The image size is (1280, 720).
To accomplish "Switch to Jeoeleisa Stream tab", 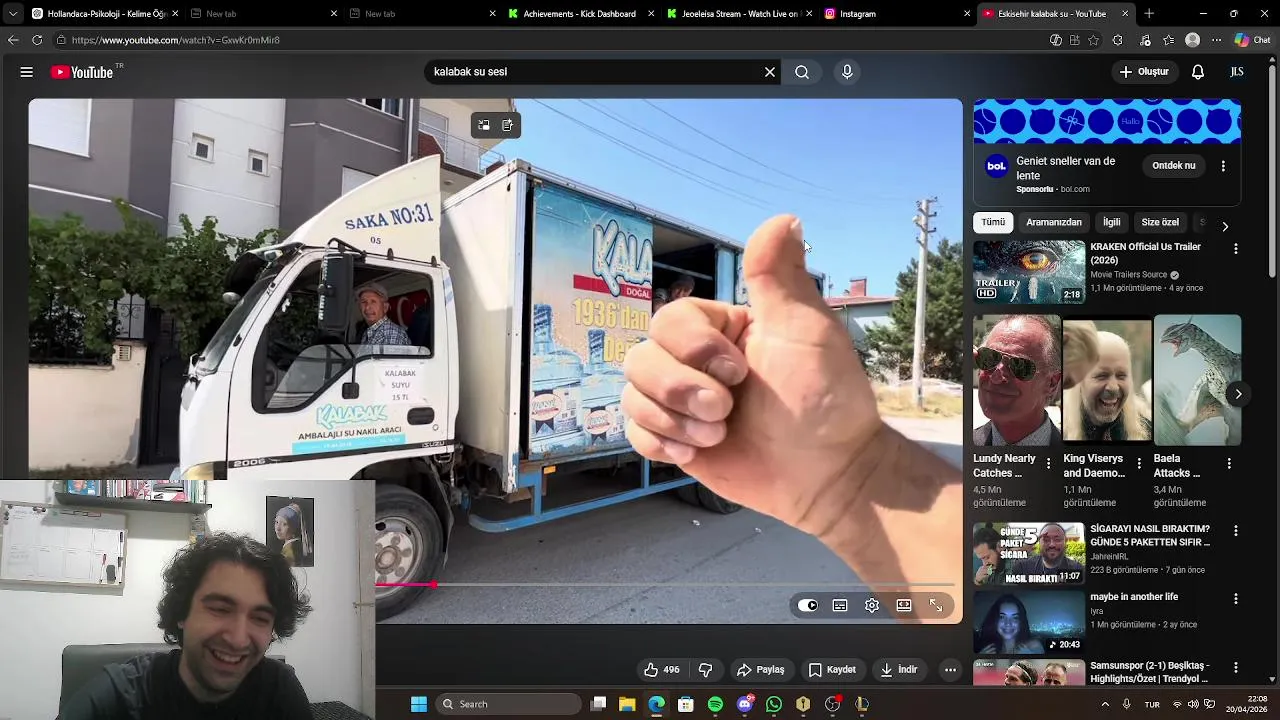I will [x=740, y=14].
